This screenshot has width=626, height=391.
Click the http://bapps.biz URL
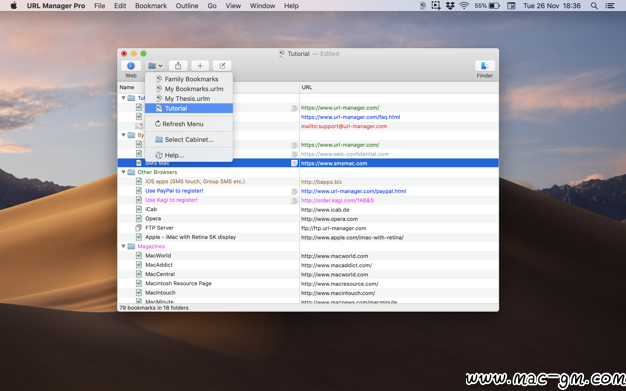coord(321,182)
